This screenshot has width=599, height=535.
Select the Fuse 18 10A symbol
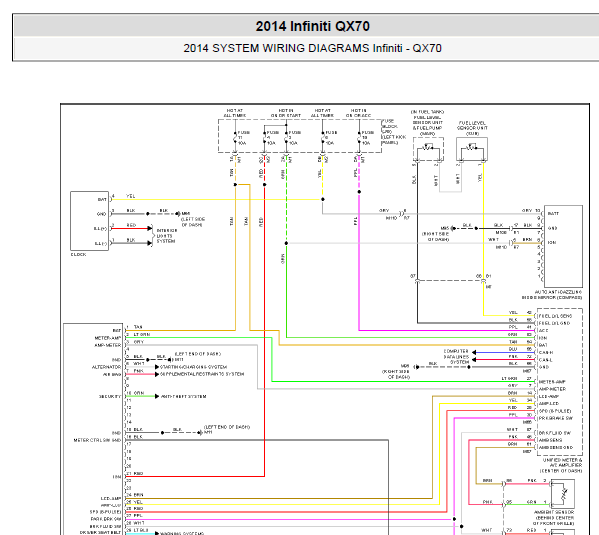[x=359, y=138]
